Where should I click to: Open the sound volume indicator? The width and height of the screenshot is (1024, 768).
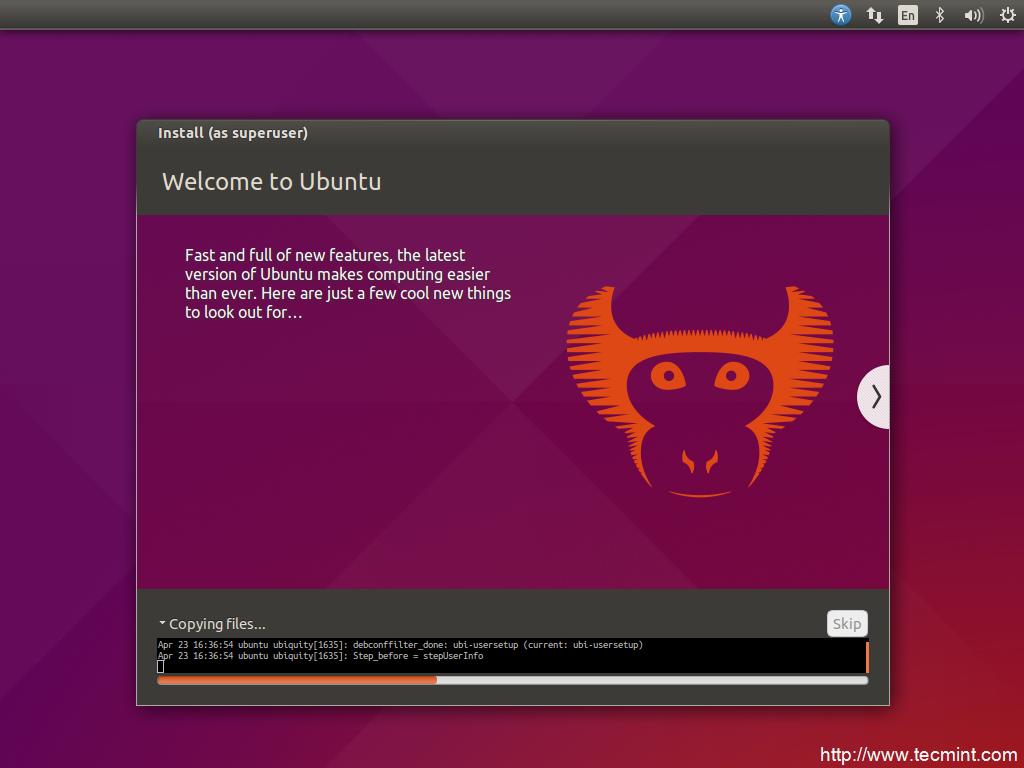pyautogui.click(x=973, y=15)
